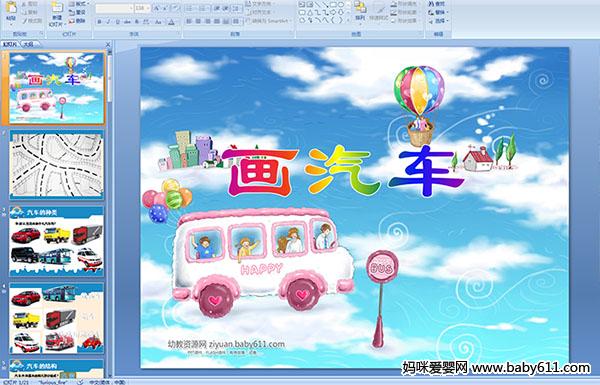Select the oval shape in shapes gallery
The image size is (600, 385).
[340, 5]
